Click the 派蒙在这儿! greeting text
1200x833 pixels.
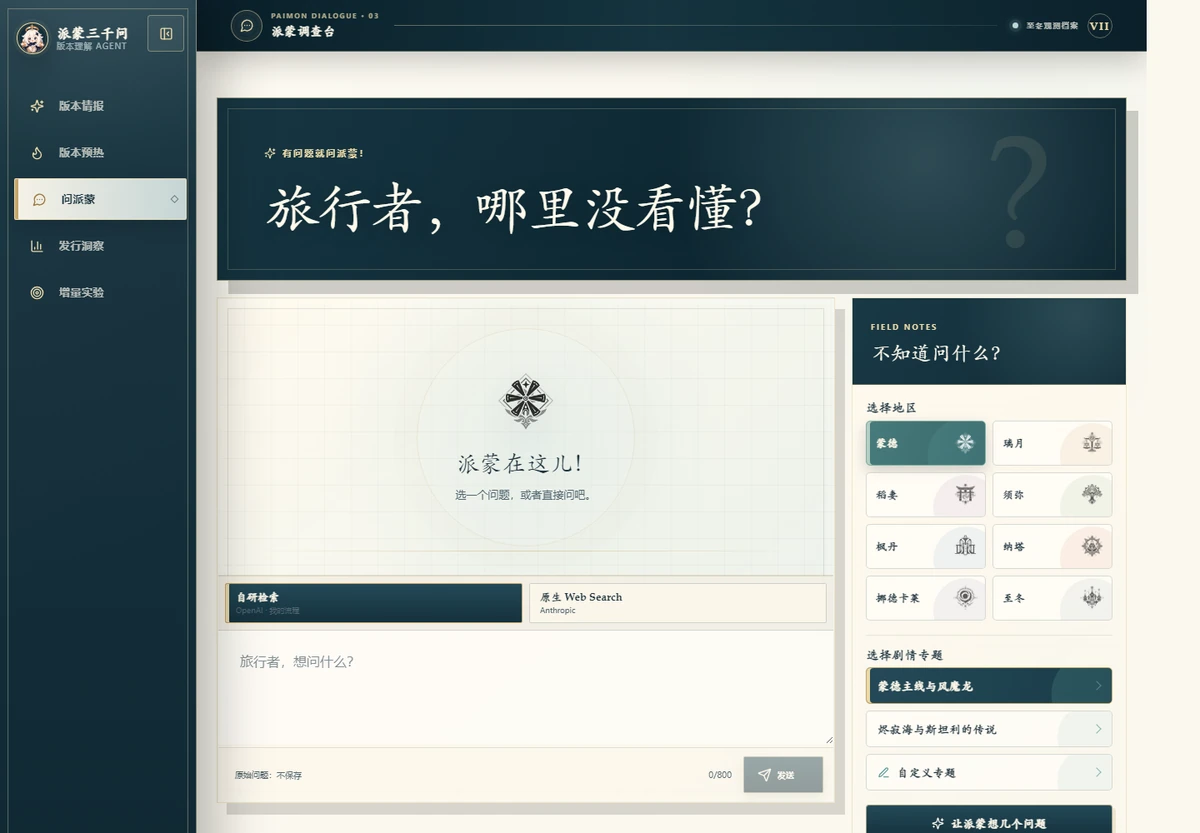pos(520,463)
